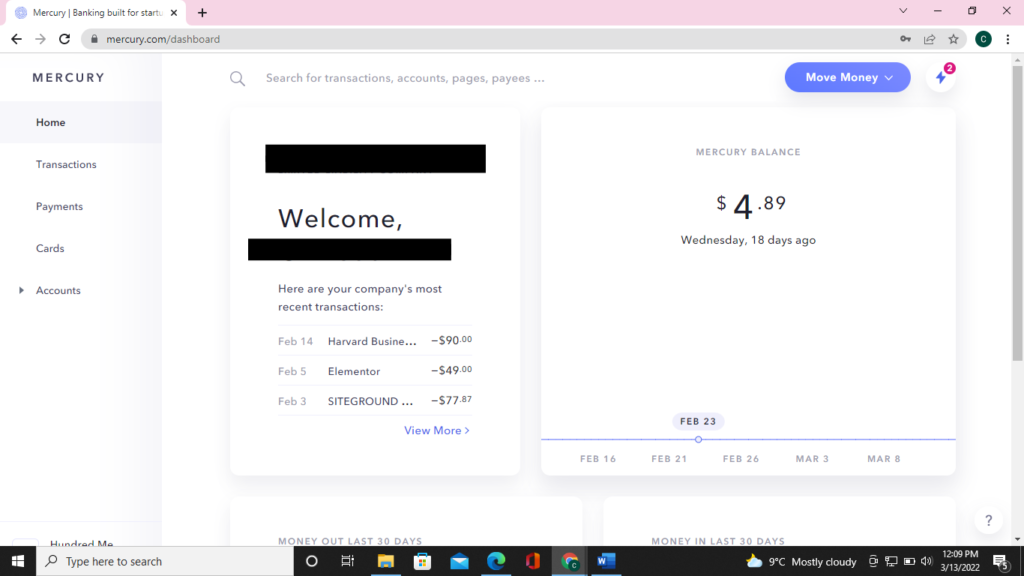Click the Windows taskbar search box
The image size is (1024, 576).
pyautogui.click(x=165, y=561)
